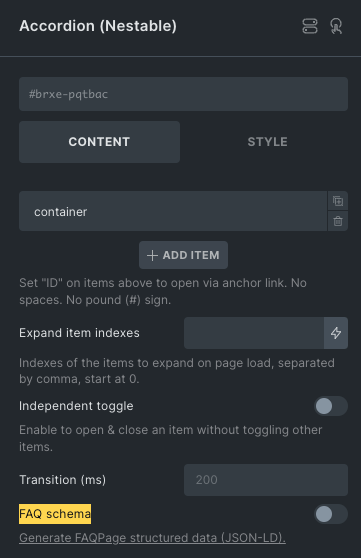Open dynamic data lightning bolt picker

(x=336, y=333)
